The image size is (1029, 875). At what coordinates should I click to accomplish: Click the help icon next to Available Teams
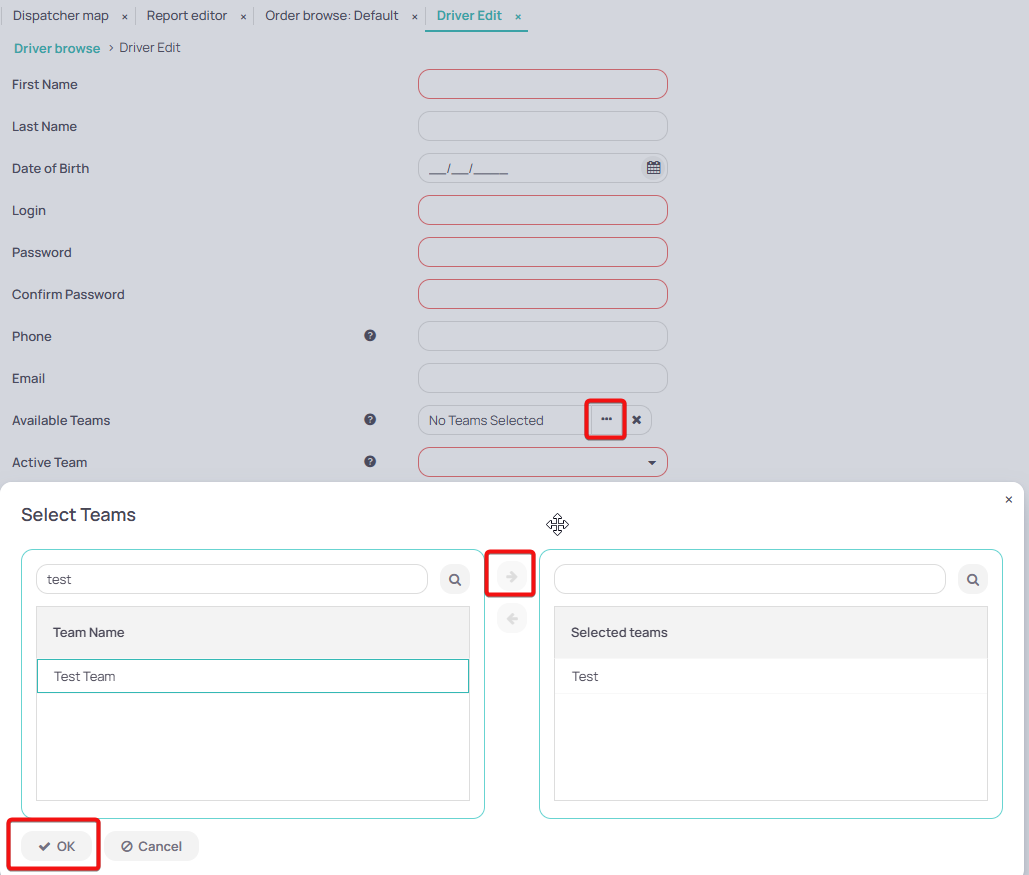pyautogui.click(x=370, y=419)
